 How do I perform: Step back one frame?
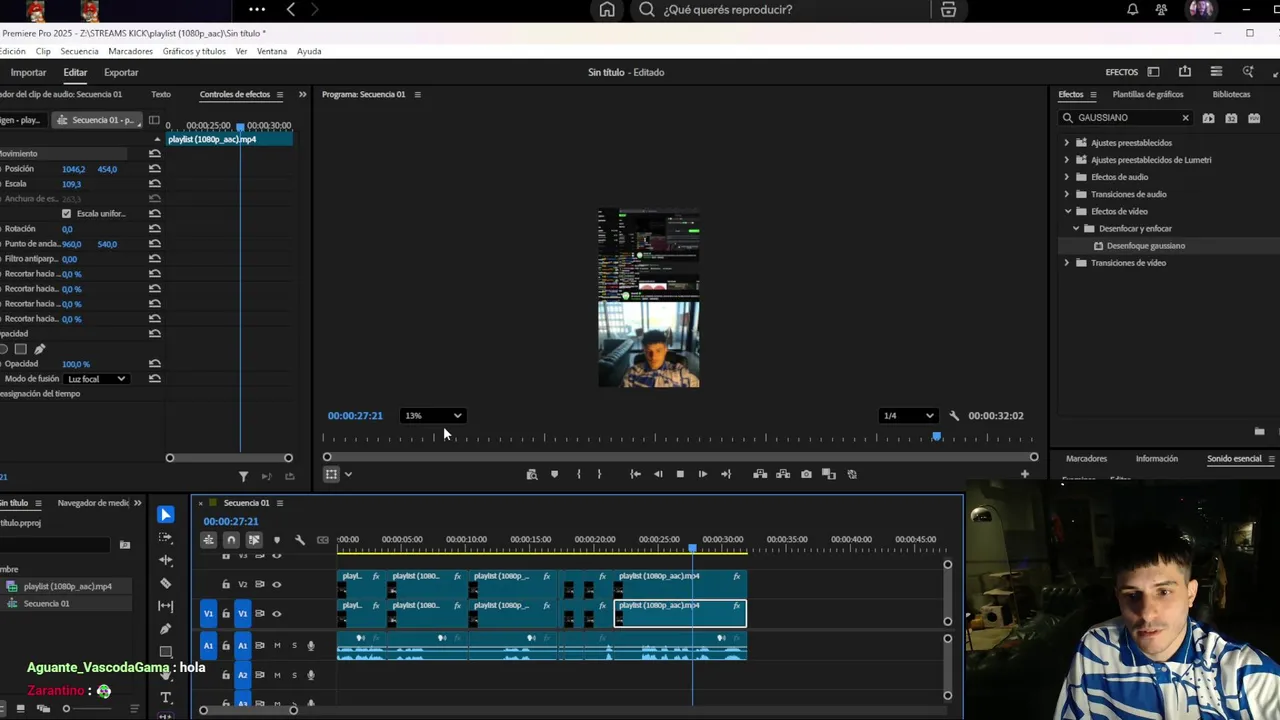click(x=658, y=474)
